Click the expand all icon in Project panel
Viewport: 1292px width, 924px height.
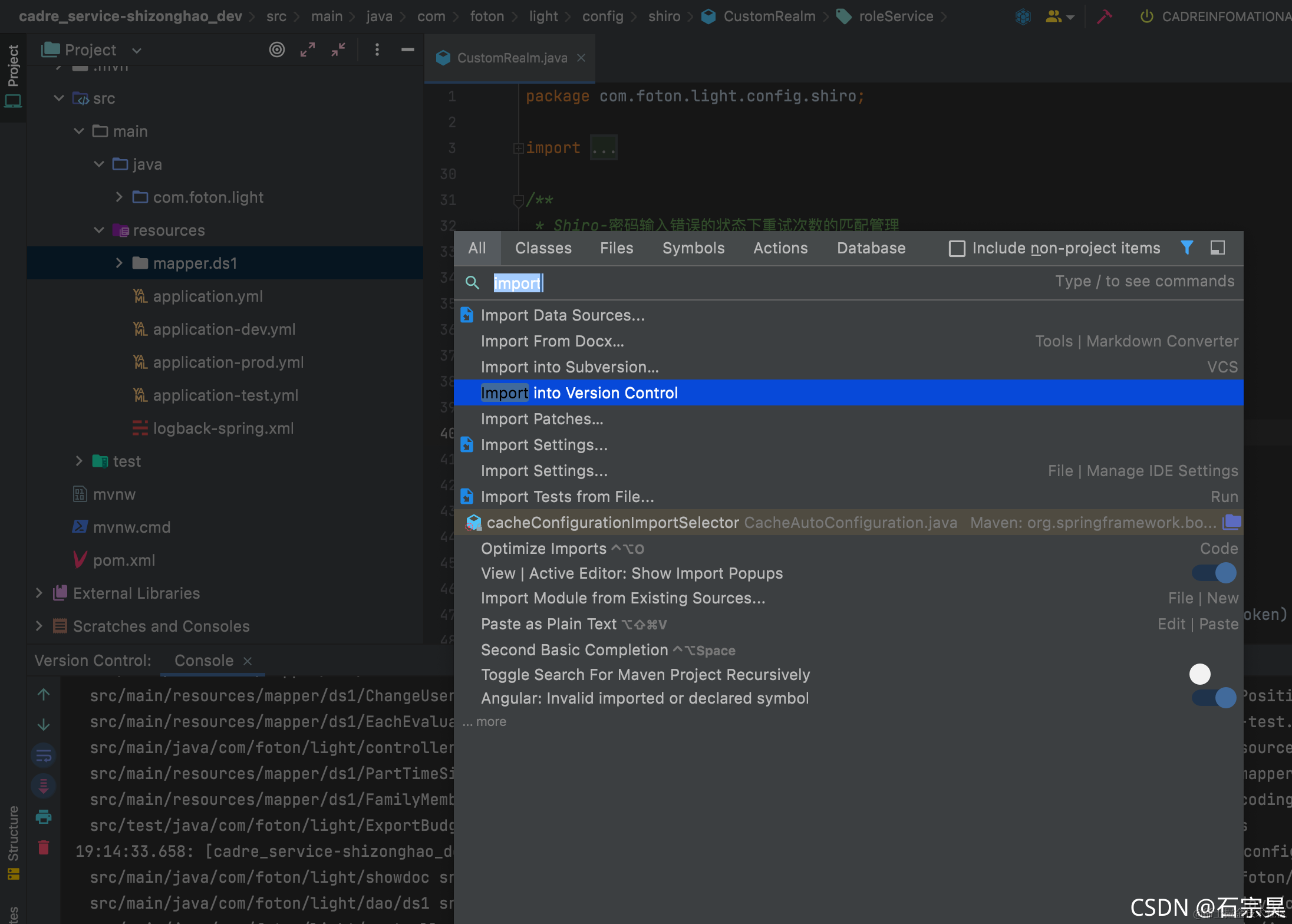pyautogui.click(x=307, y=50)
